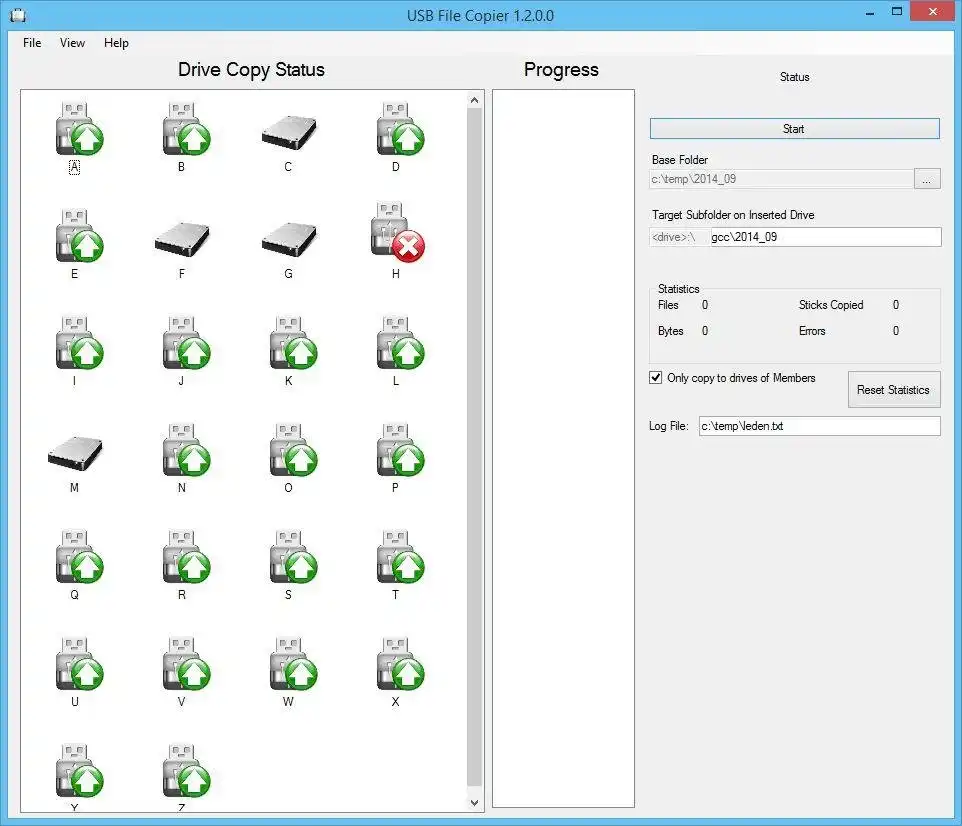Open the Help menu
The width and height of the screenshot is (962, 826).
pos(116,43)
